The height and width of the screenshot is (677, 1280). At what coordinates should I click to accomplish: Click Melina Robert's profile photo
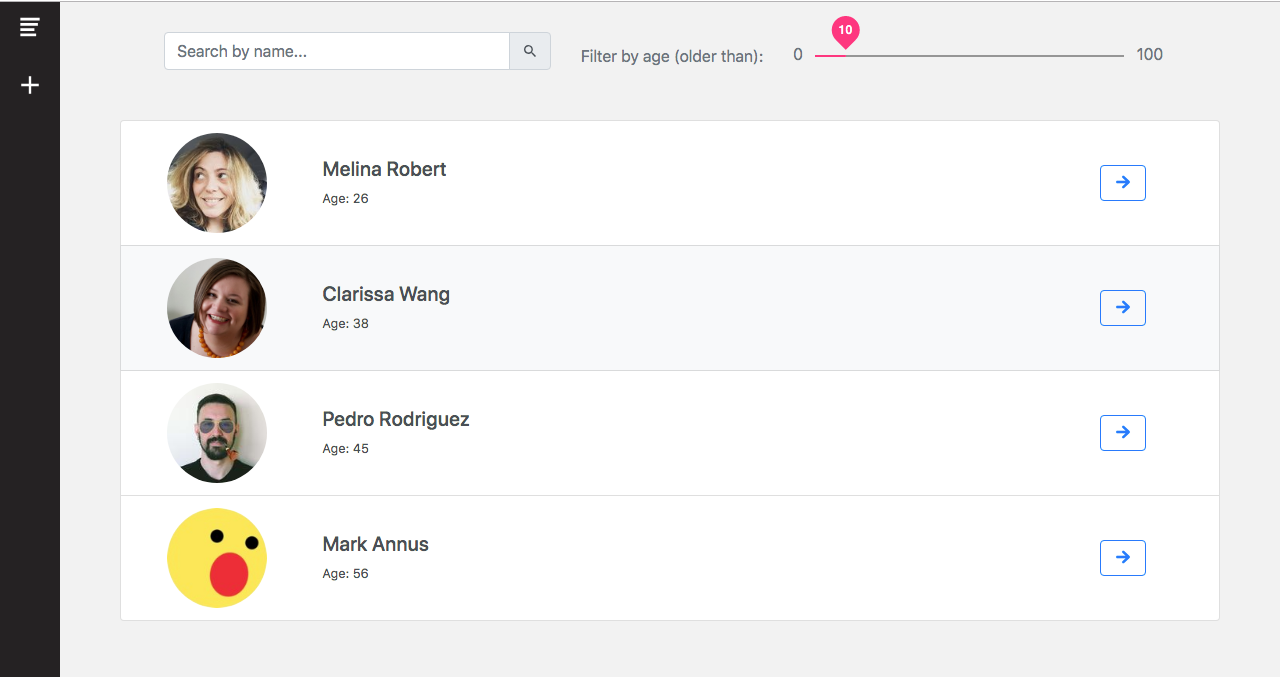point(217,183)
